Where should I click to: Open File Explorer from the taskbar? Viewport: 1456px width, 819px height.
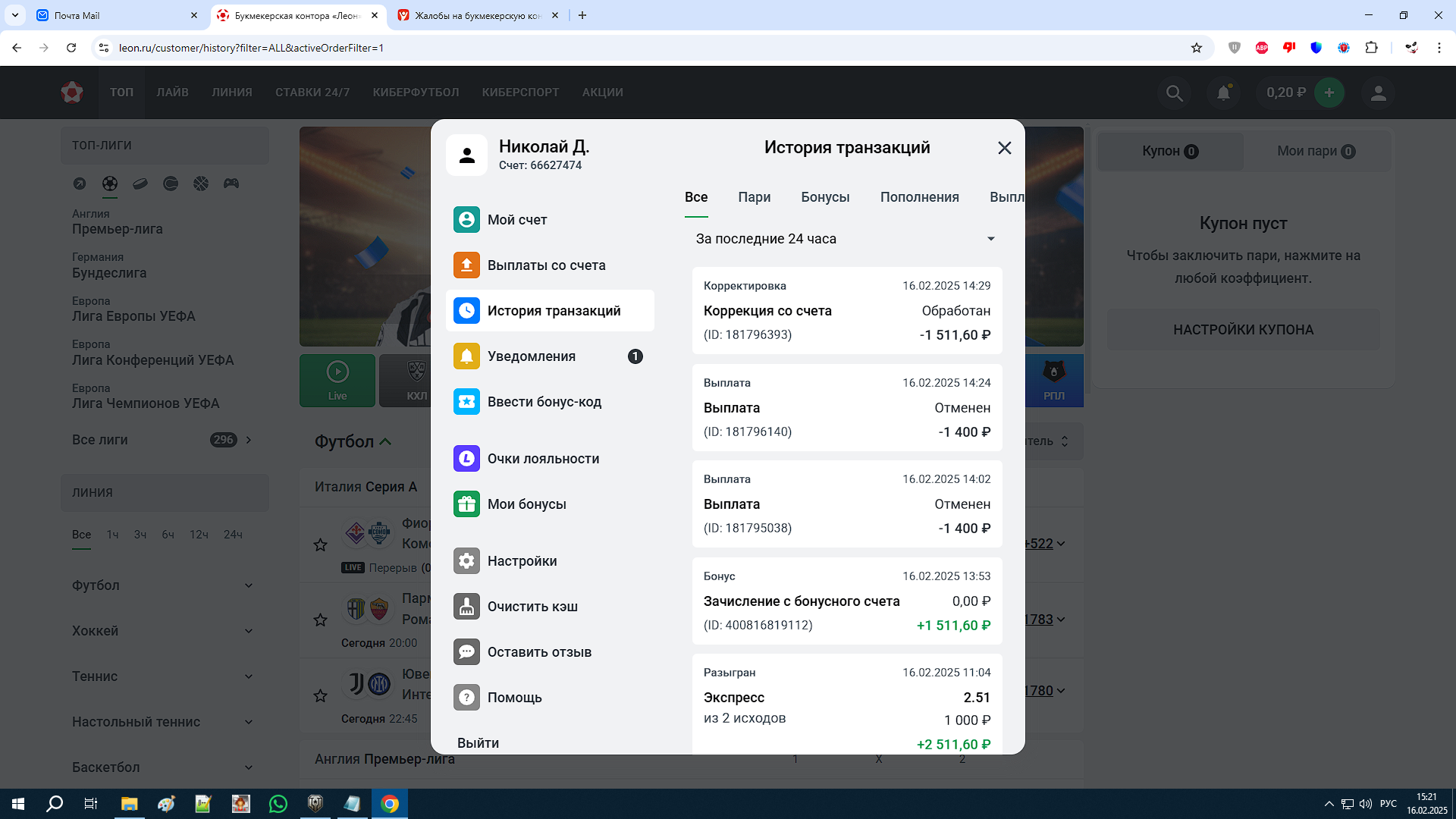[x=129, y=804]
